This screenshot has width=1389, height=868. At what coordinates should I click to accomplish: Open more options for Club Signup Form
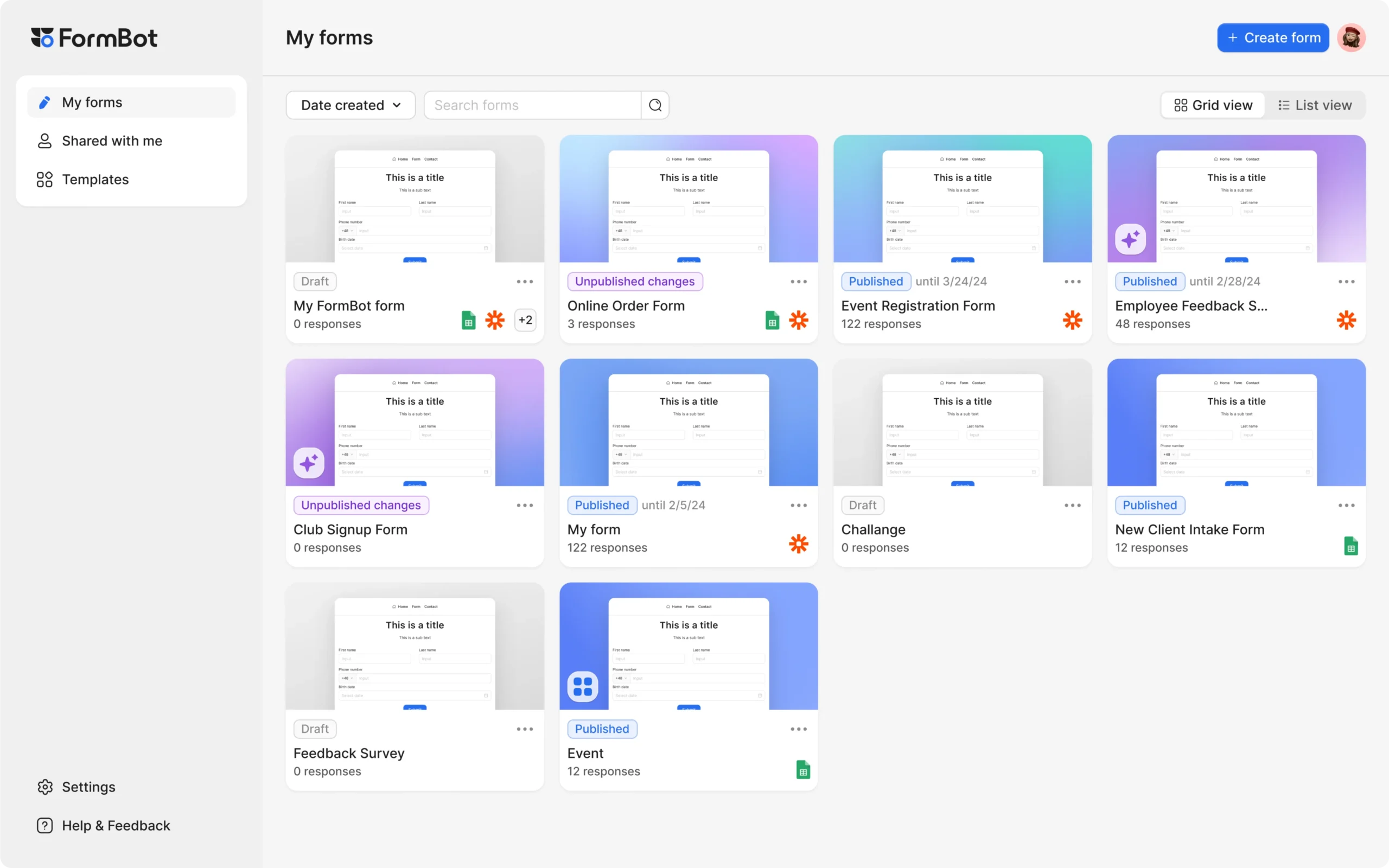pos(525,505)
